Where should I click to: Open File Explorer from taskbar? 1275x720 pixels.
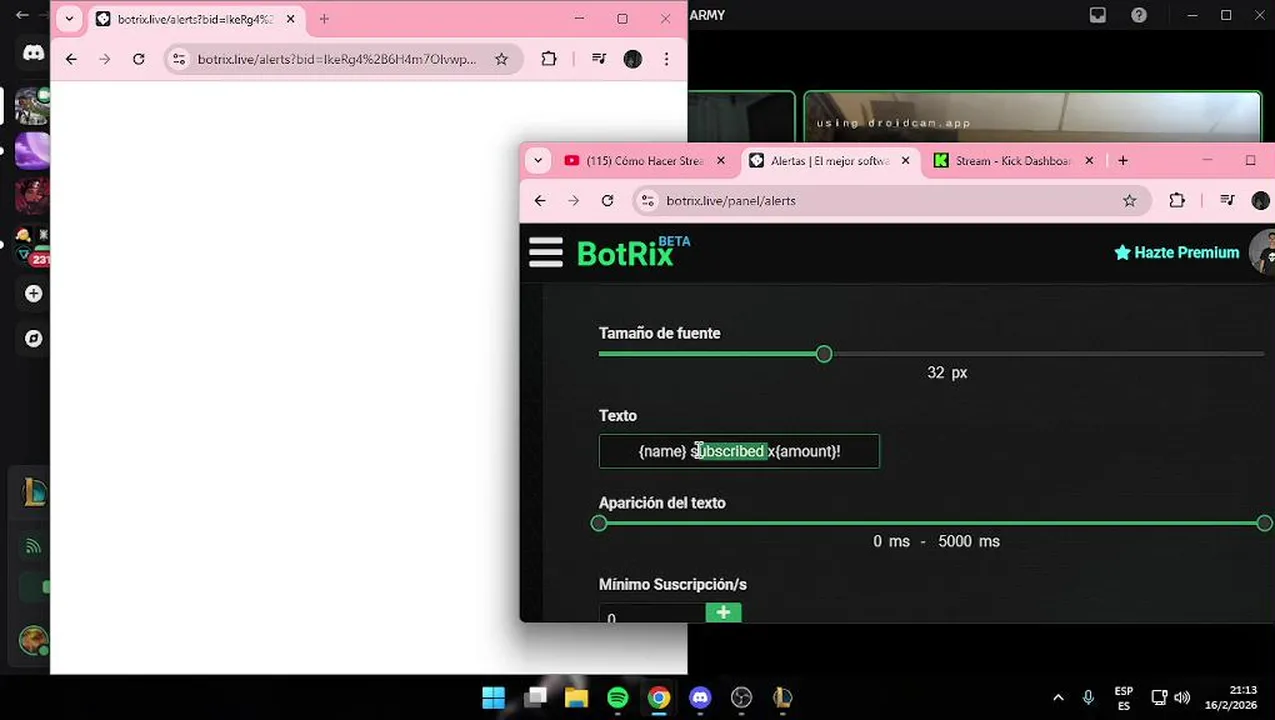pos(576,697)
